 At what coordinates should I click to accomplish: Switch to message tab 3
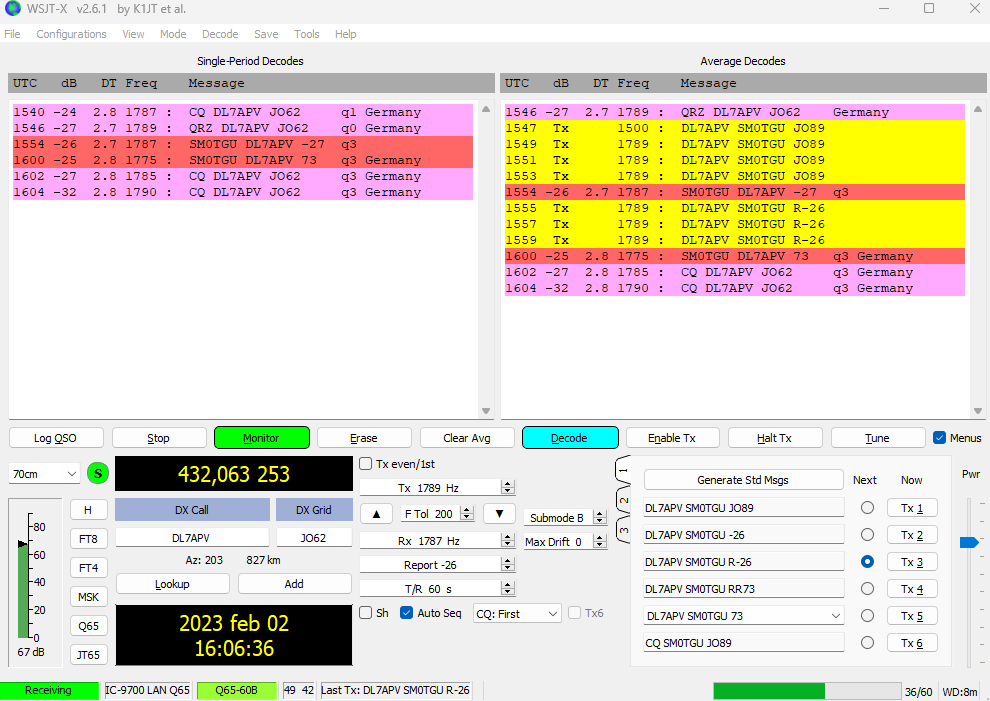click(623, 530)
